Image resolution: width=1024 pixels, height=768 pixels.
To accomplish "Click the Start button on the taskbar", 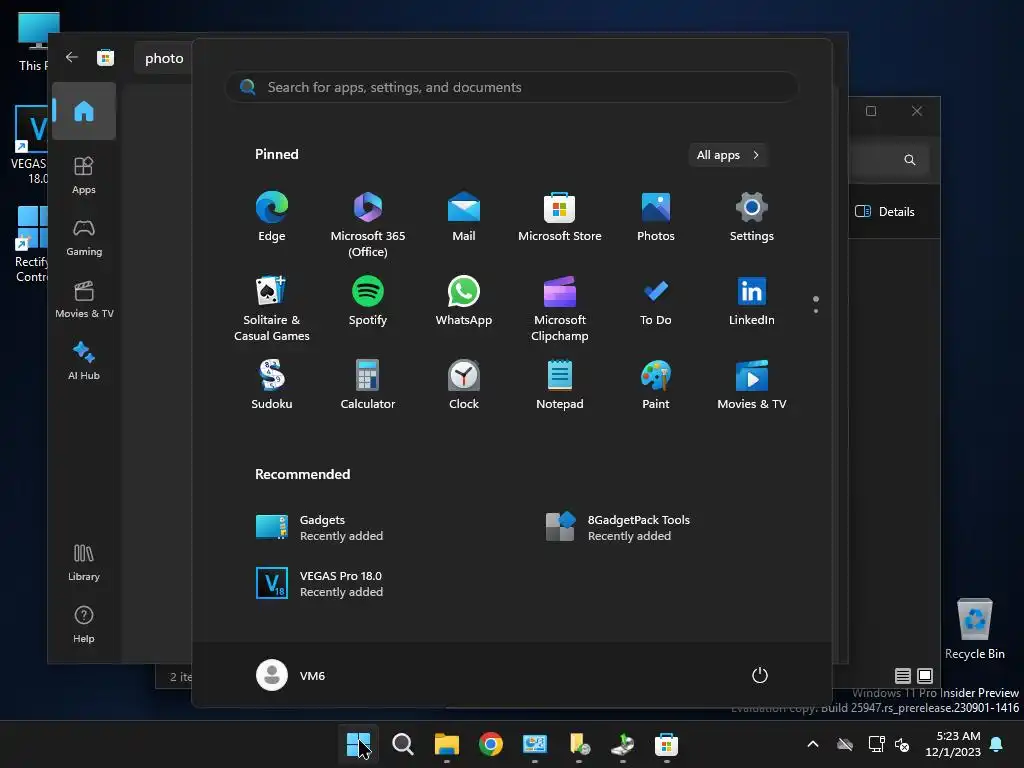I will click(x=358, y=744).
